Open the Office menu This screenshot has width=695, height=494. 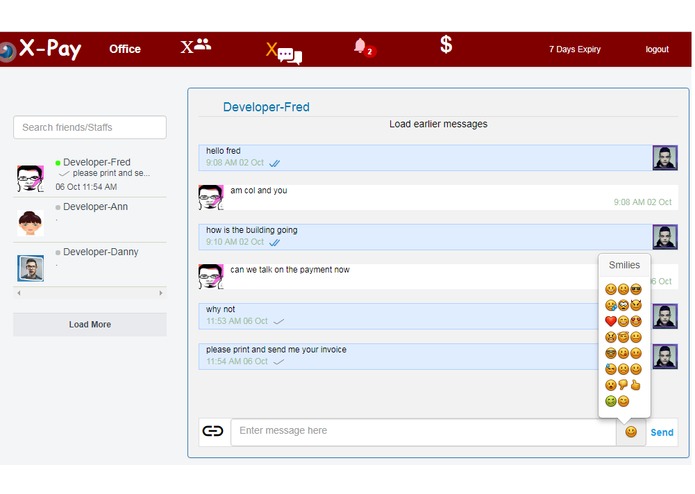[125, 49]
